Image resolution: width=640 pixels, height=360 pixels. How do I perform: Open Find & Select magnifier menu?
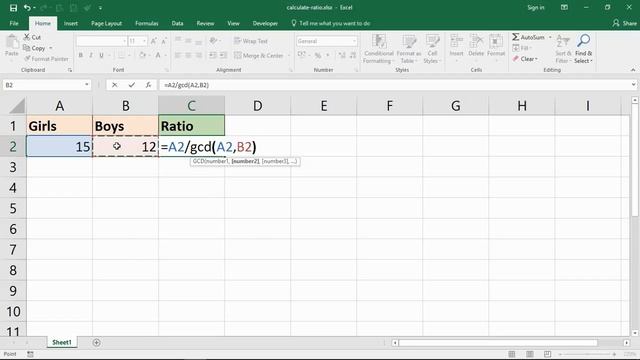click(583, 49)
